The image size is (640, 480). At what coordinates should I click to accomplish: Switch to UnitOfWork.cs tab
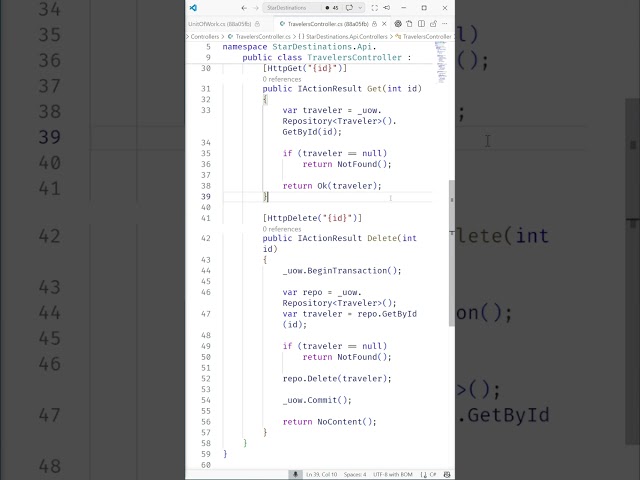coord(220,24)
